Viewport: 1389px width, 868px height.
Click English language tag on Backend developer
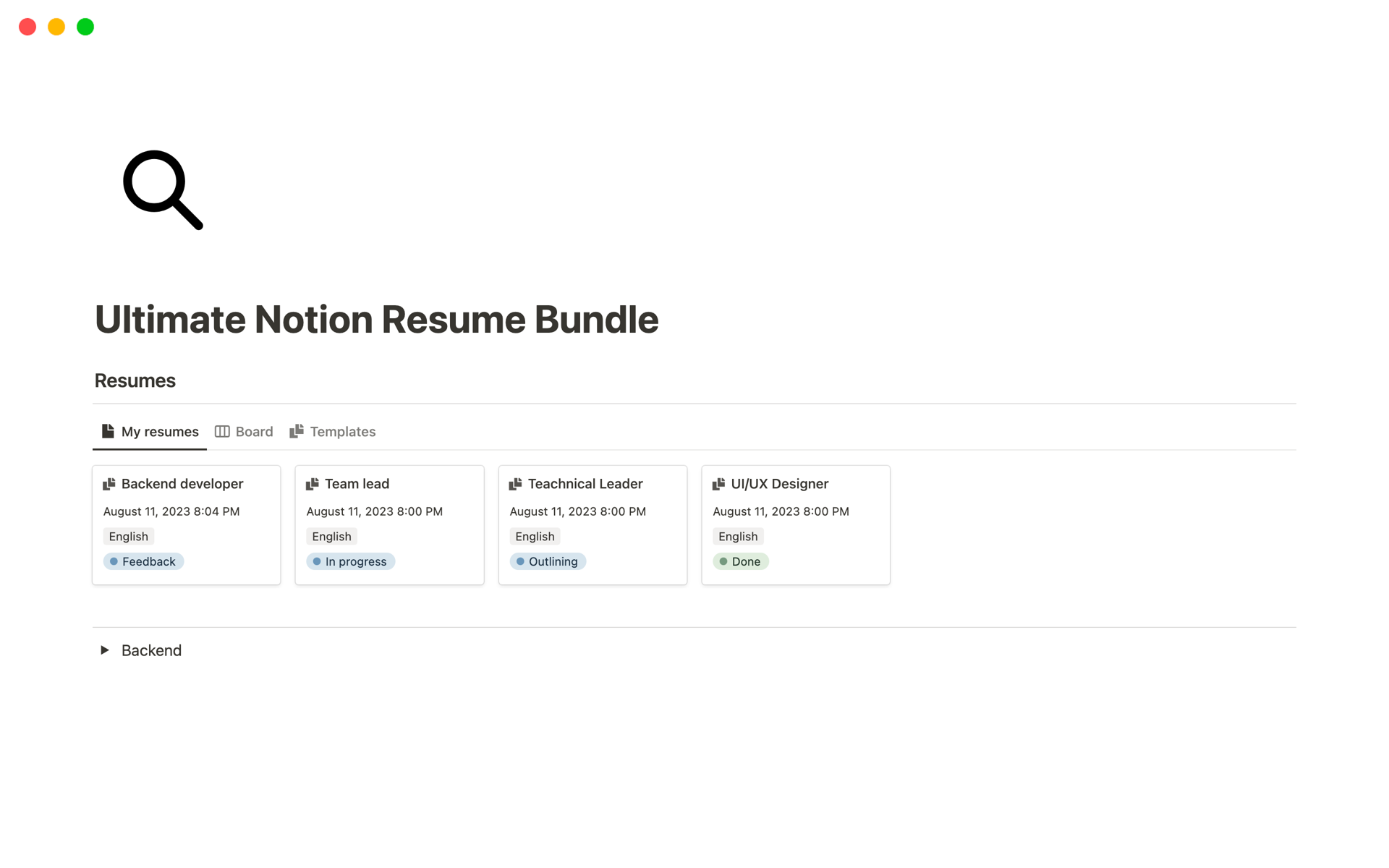[x=128, y=536]
